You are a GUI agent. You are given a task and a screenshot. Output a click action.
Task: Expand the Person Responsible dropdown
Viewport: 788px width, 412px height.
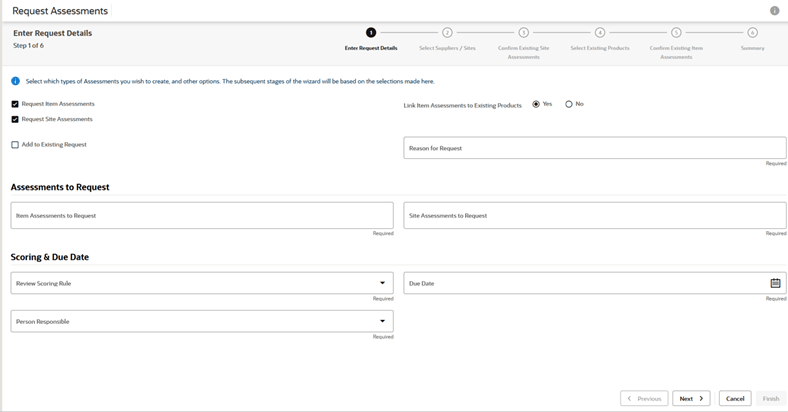click(x=382, y=321)
